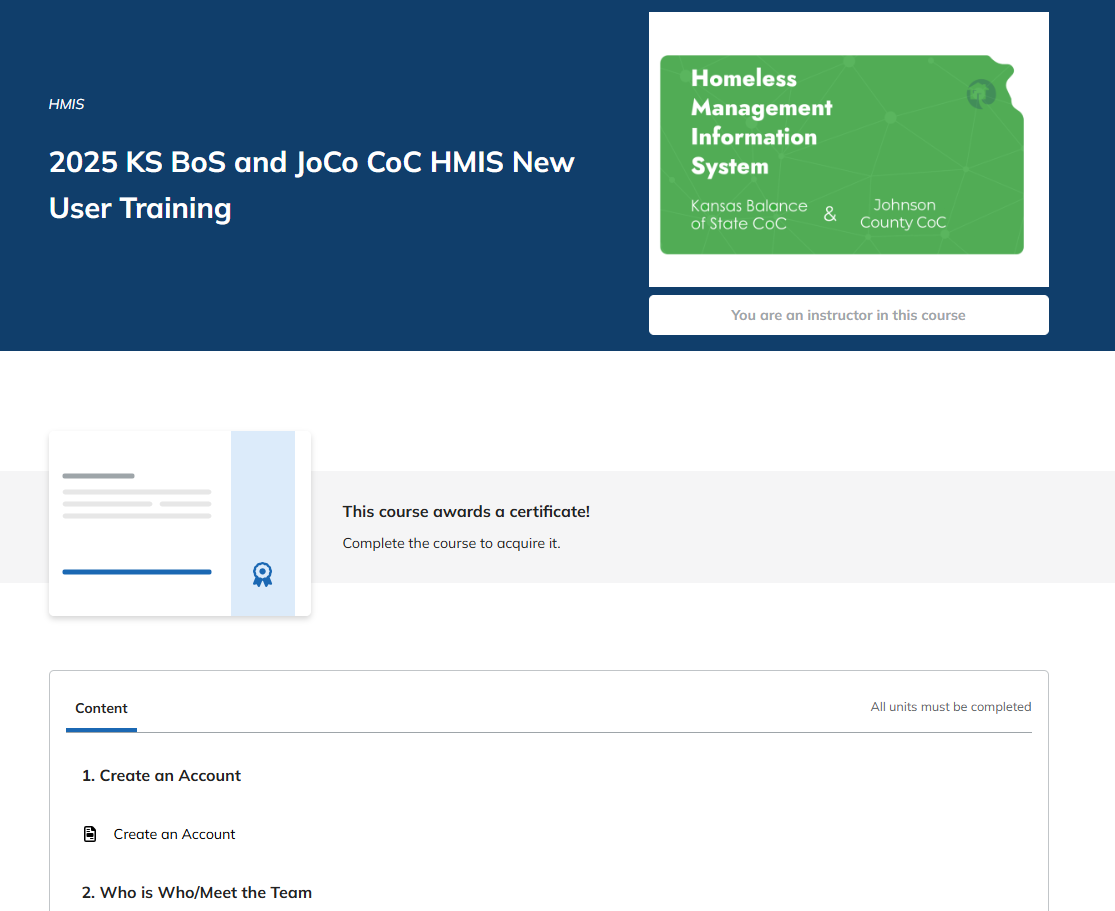The image size is (1115, 911).
Task: Click the 'All units must be completed' note
Action: (950, 707)
